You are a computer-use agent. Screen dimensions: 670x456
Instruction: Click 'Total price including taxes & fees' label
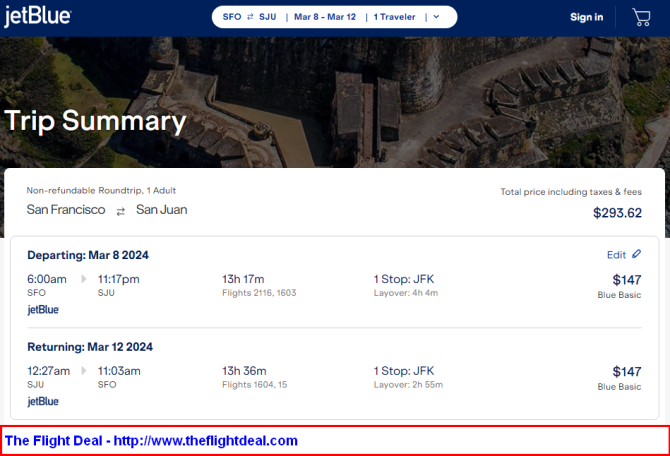click(571, 192)
